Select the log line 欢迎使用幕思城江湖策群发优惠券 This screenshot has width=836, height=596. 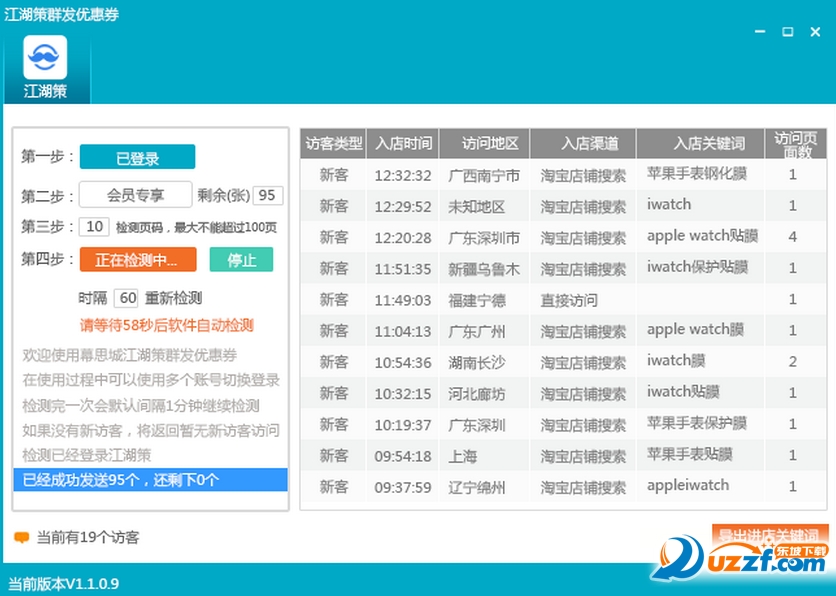[130, 355]
